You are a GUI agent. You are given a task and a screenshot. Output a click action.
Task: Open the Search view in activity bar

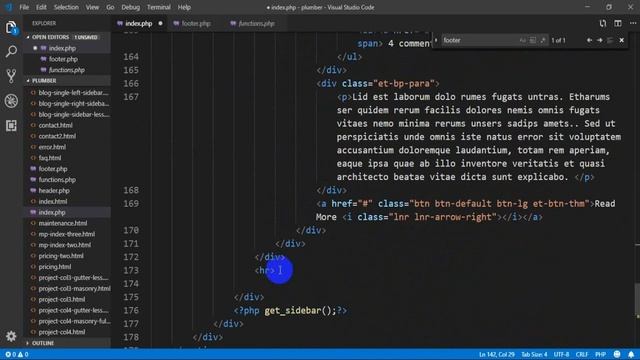pyautogui.click(x=11, y=51)
